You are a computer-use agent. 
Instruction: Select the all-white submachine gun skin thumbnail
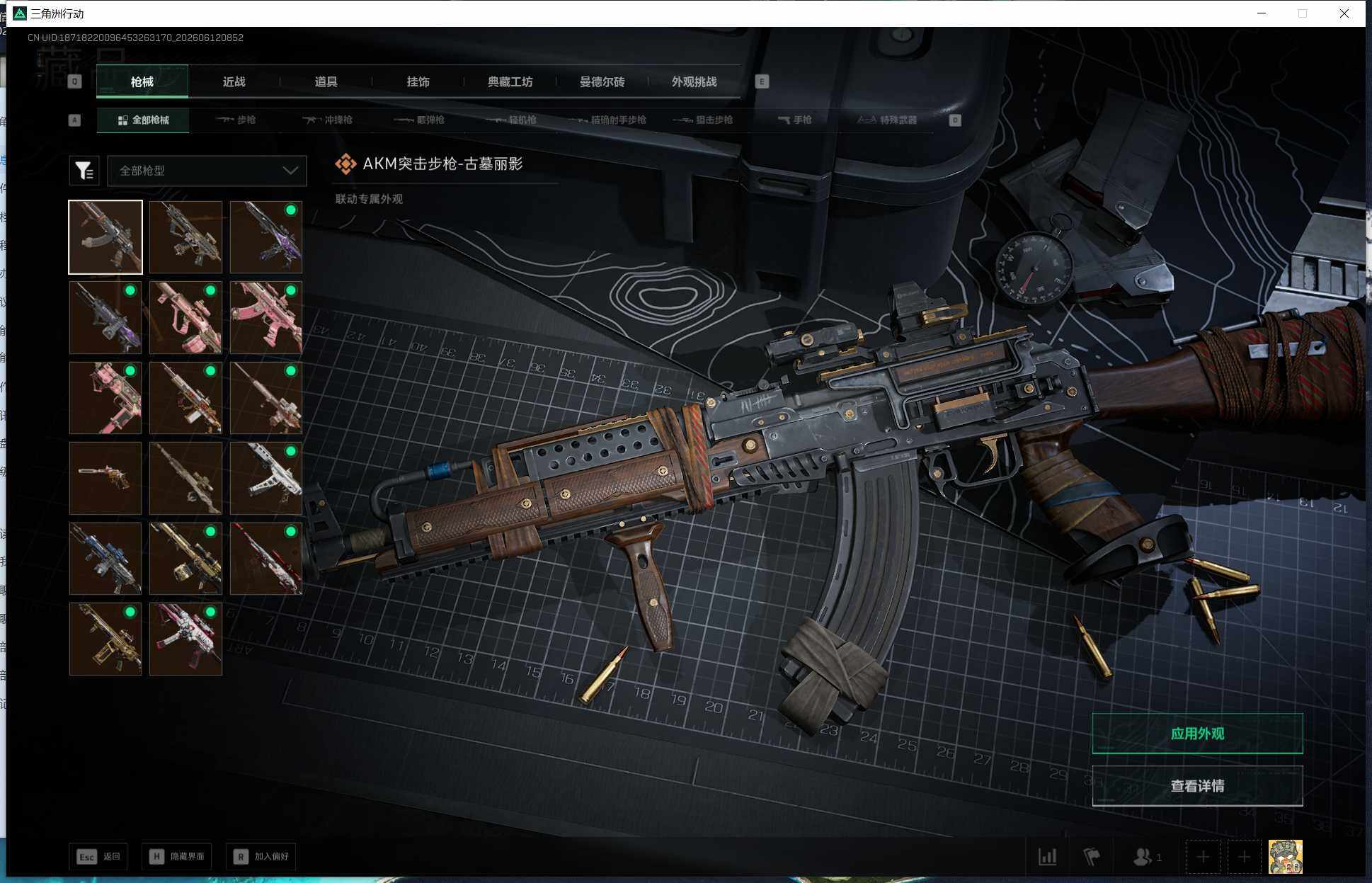click(x=266, y=479)
